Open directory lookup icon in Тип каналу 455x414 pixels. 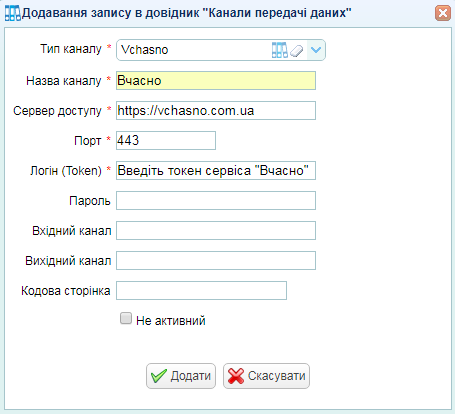coord(279,50)
